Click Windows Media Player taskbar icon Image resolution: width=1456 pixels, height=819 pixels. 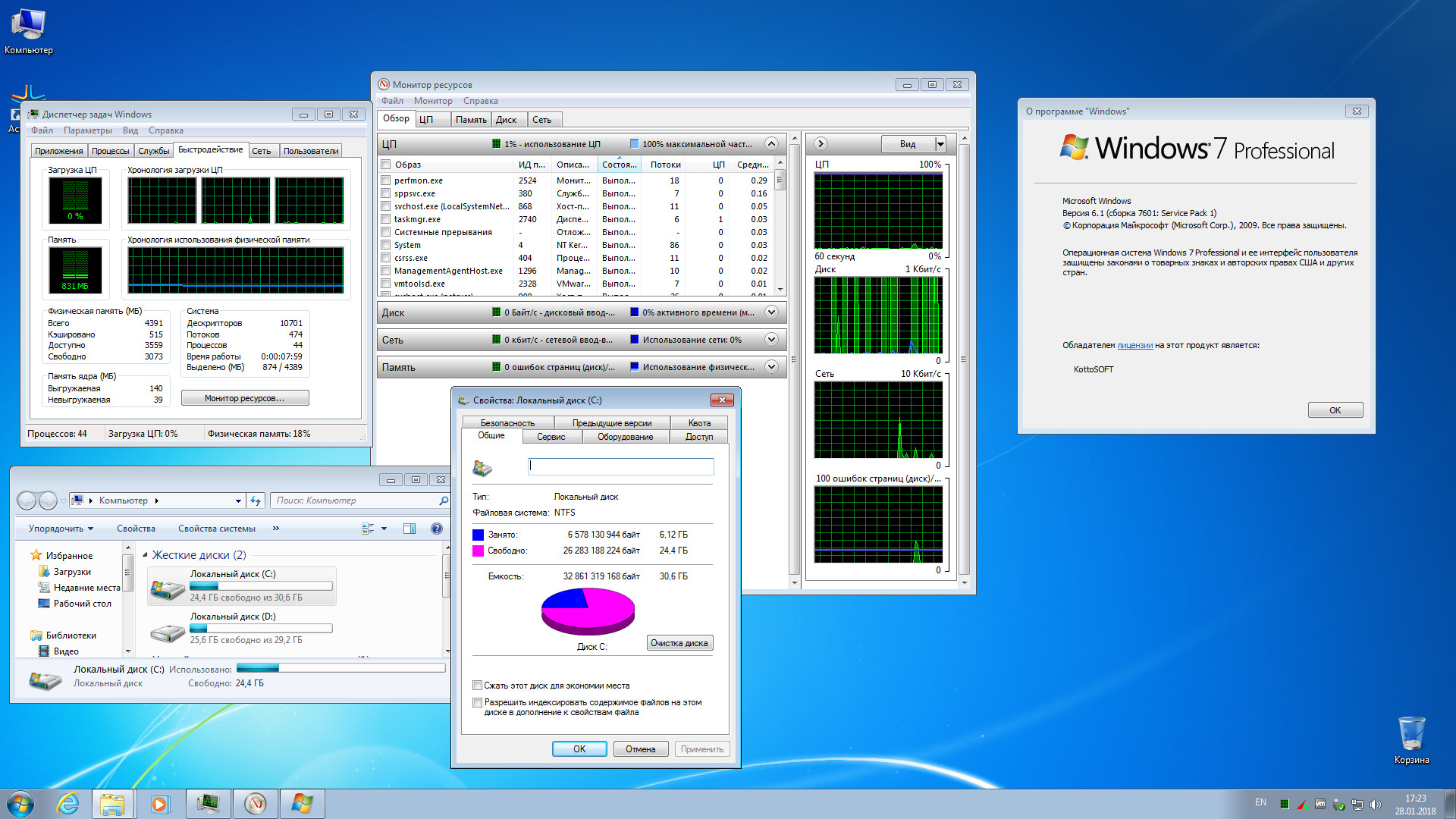coord(160,804)
